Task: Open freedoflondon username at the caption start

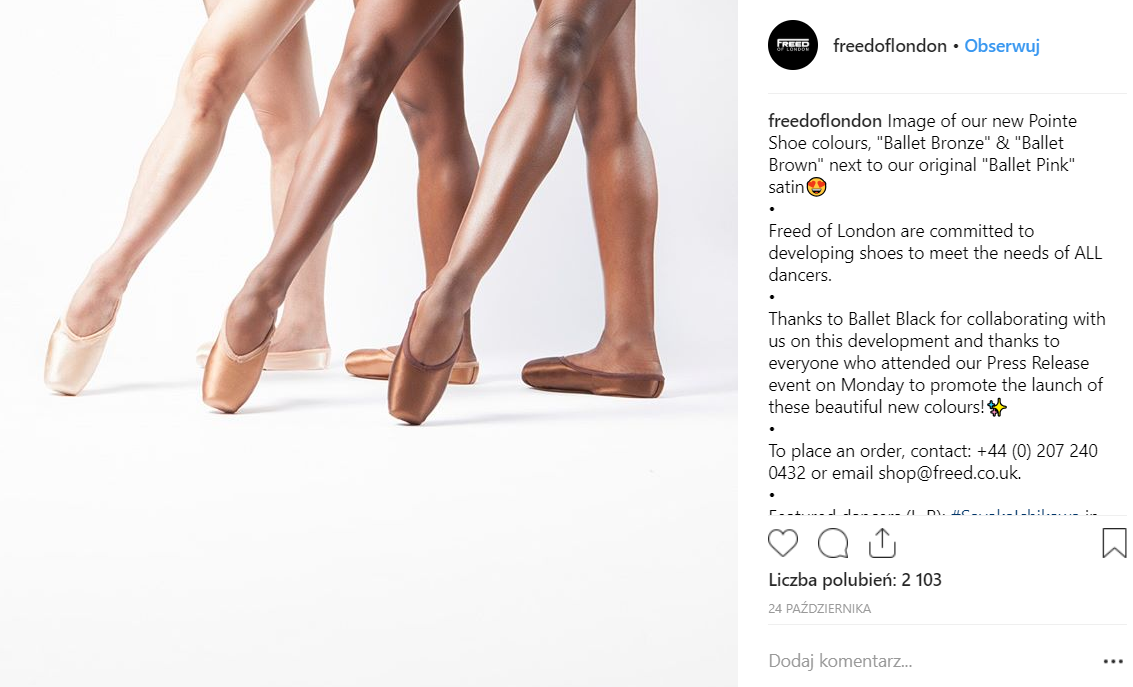Action: pos(824,121)
